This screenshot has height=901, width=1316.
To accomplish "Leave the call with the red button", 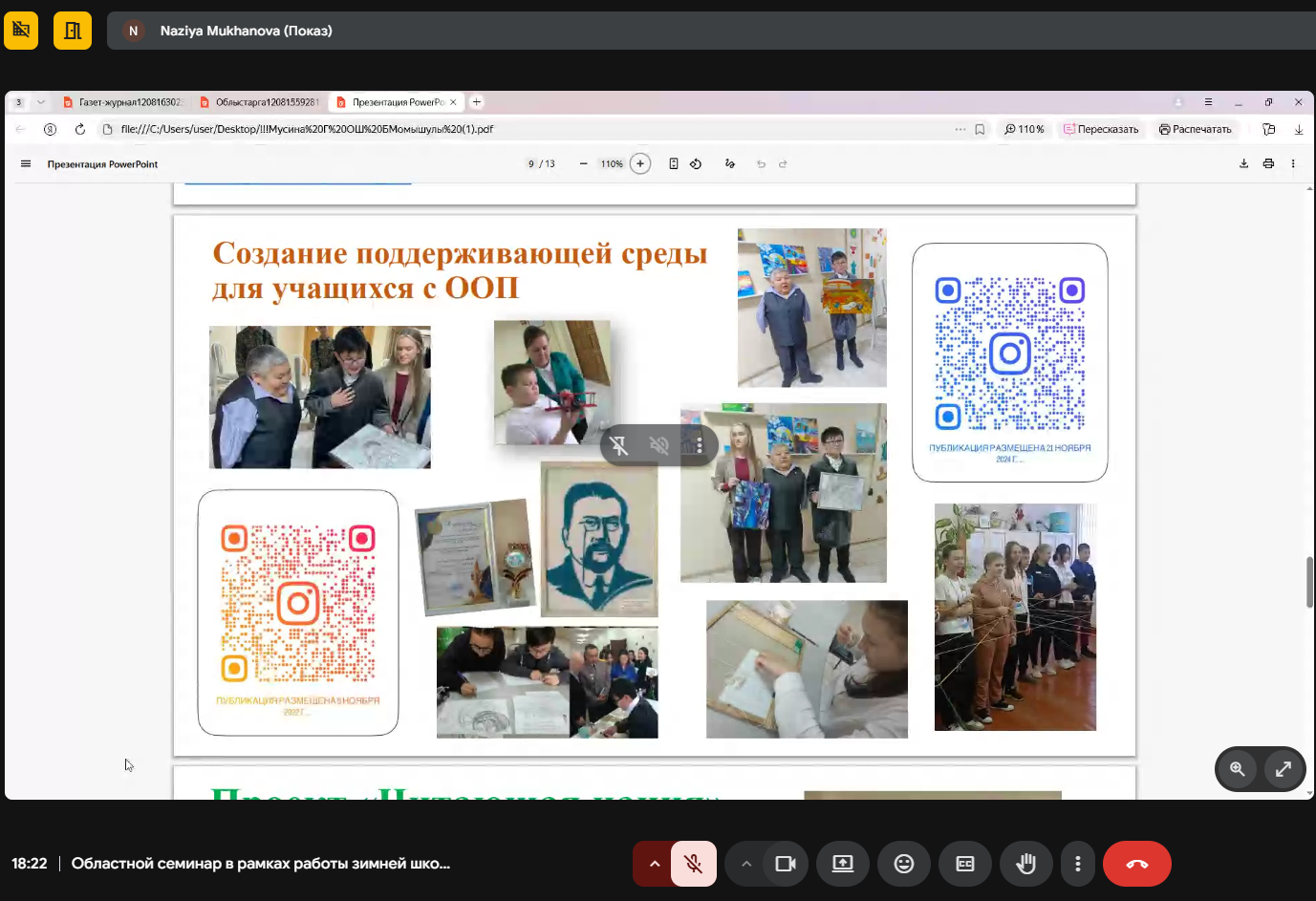I will (x=1136, y=864).
